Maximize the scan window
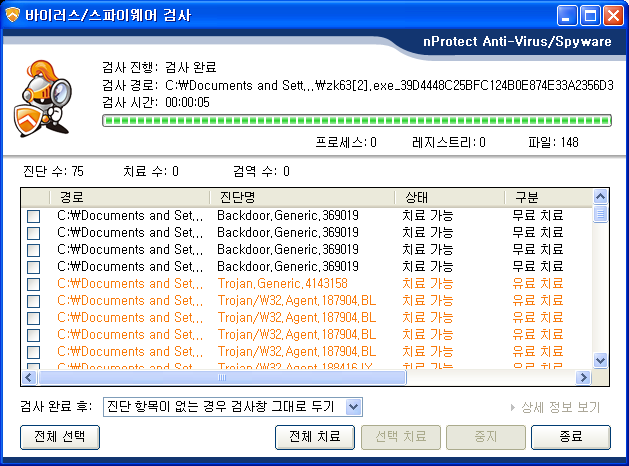 click(x=590, y=16)
